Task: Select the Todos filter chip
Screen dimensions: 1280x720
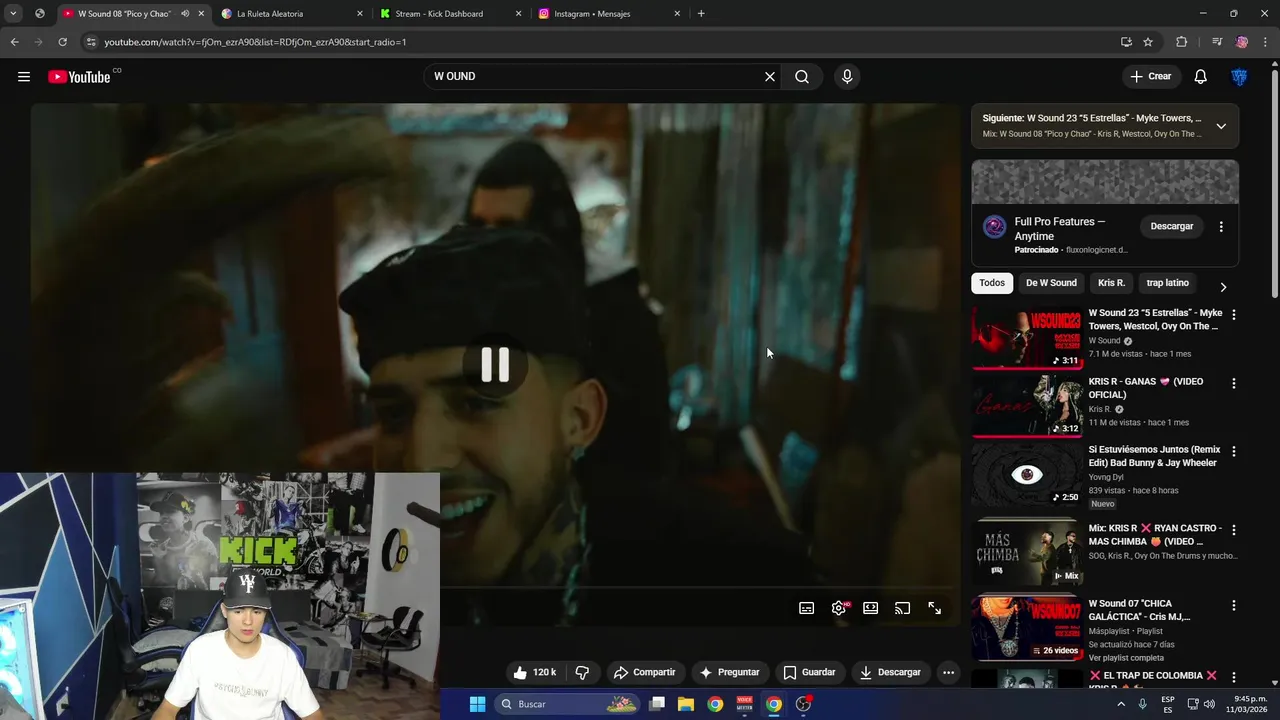Action: 992,283
